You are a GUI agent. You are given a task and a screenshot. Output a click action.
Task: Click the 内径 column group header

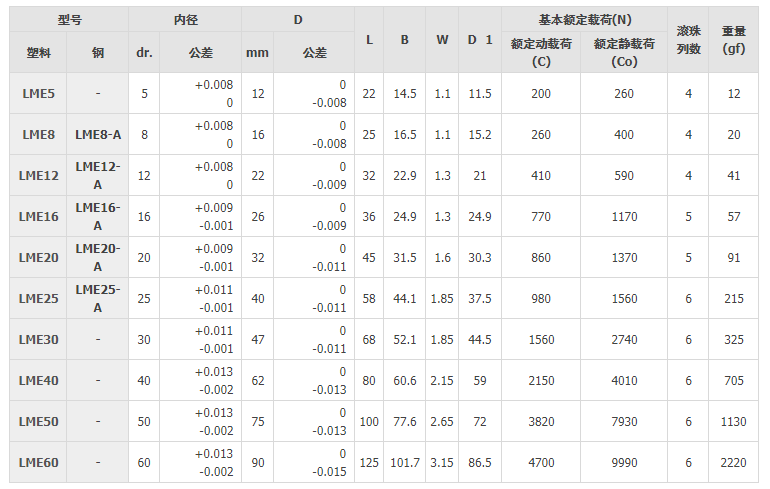tap(186, 20)
